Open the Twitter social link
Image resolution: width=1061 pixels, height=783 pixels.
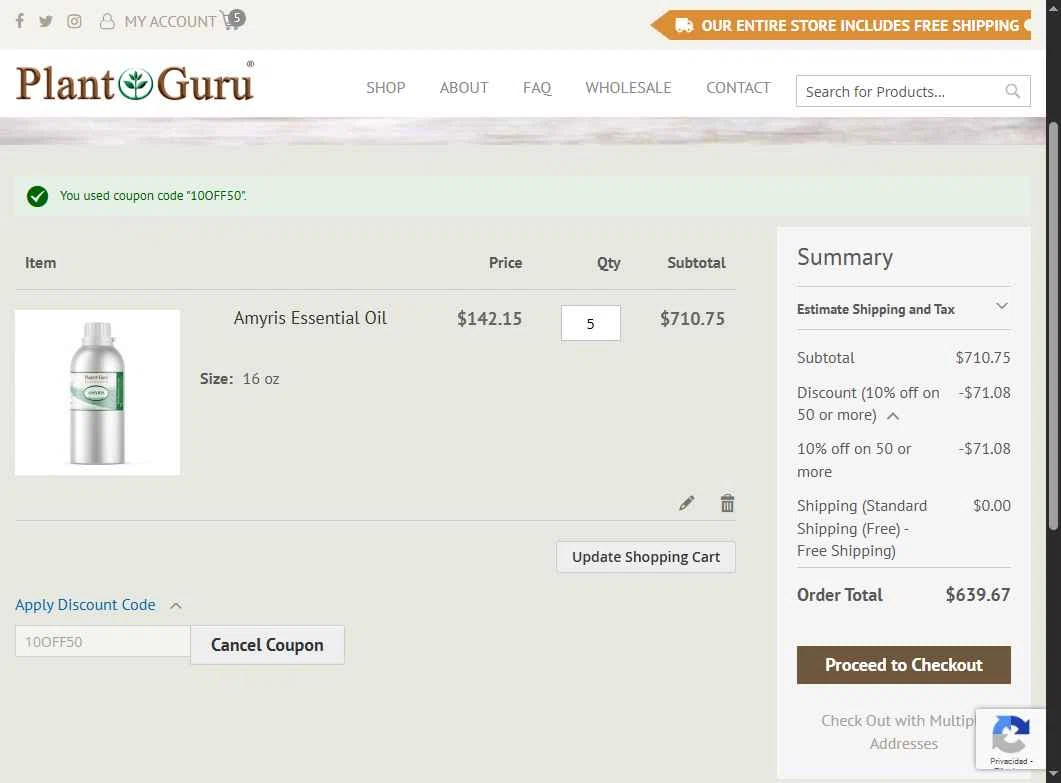pos(46,21)
